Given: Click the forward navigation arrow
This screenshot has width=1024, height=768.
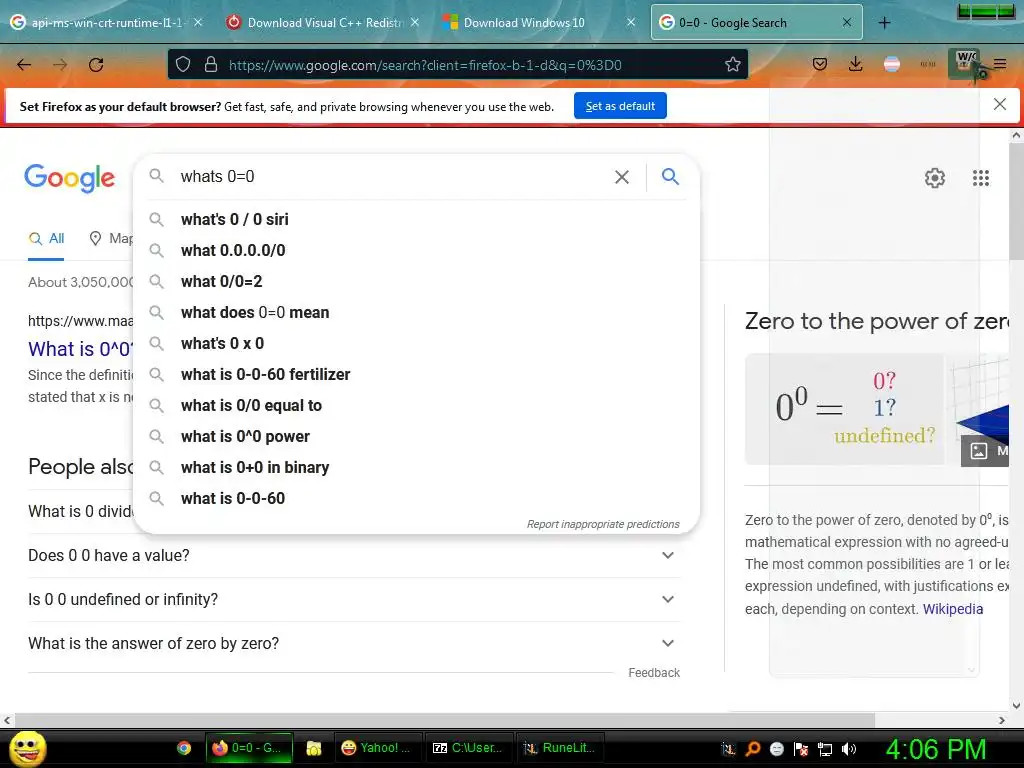Looking at the screenshot, I should (60, 65).
